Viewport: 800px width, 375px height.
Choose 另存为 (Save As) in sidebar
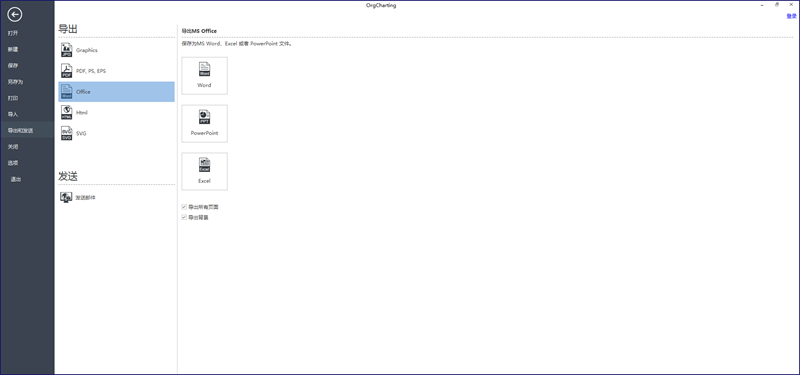[x=15, y=82]
